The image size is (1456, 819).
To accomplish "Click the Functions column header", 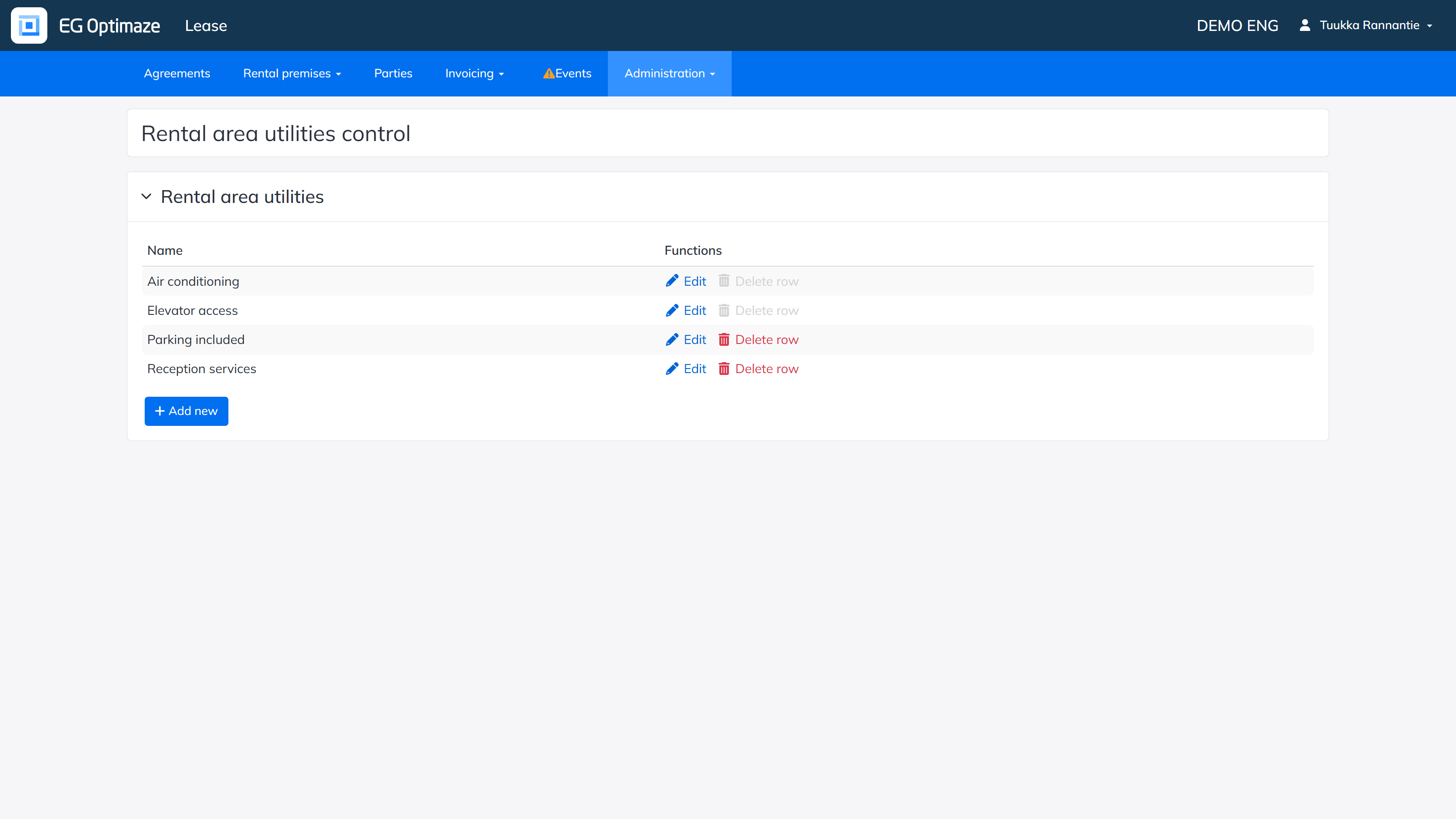I will [x=693, y=250].
